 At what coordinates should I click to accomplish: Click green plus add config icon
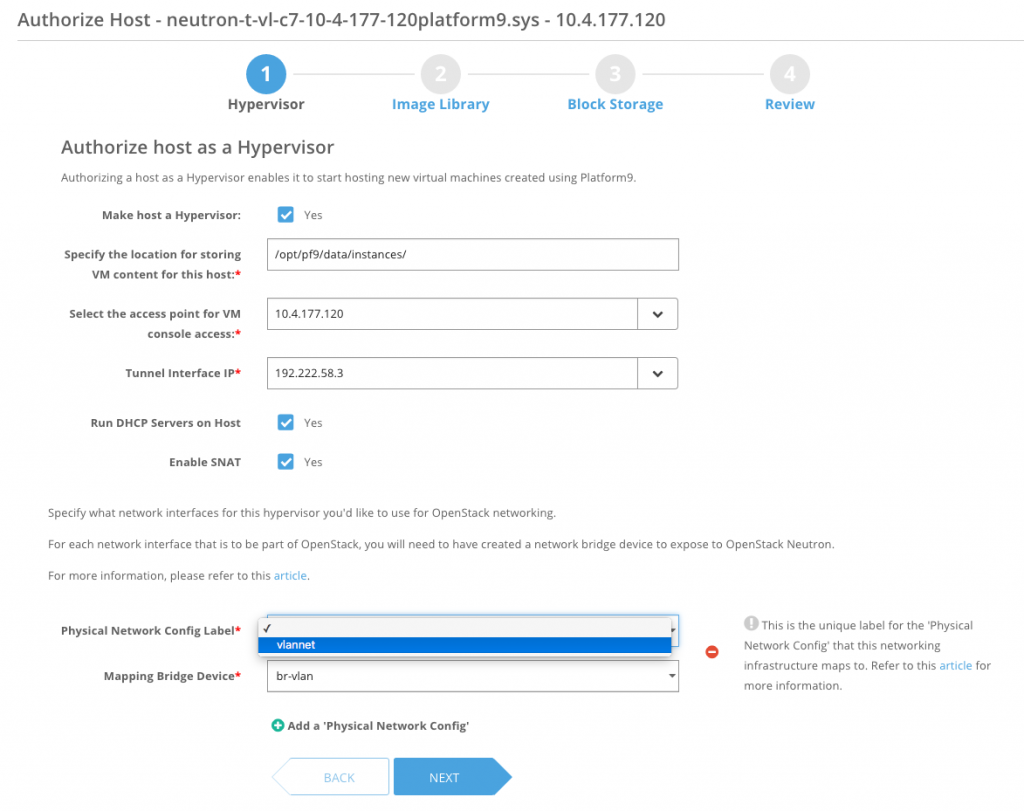point(278,725)
